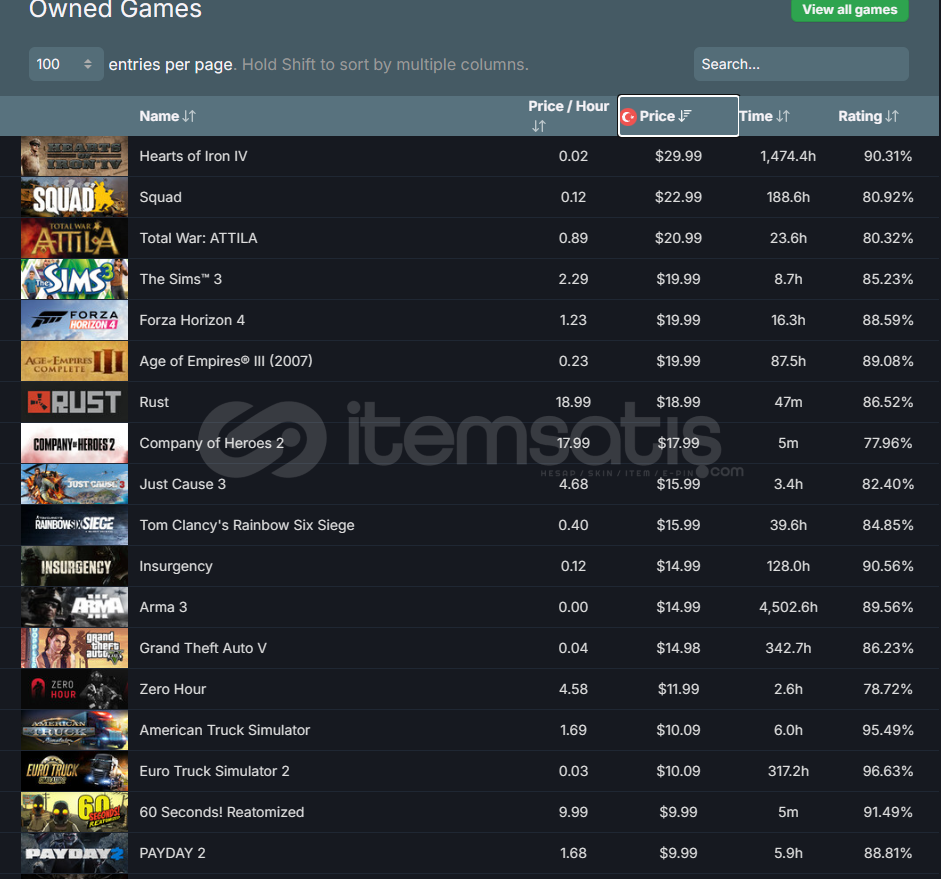The height and width of the screenshot is (879, 941).
Task: Click the 18.99 price per hour cell
Action: 573,402
